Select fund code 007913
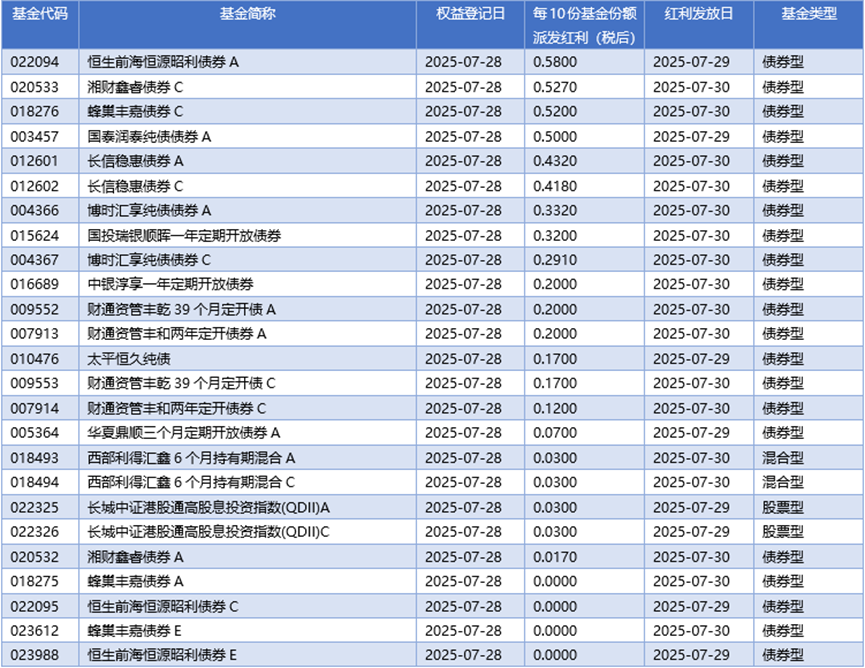The height and width of the screenshot is (668, 865). tap(35, 334)
